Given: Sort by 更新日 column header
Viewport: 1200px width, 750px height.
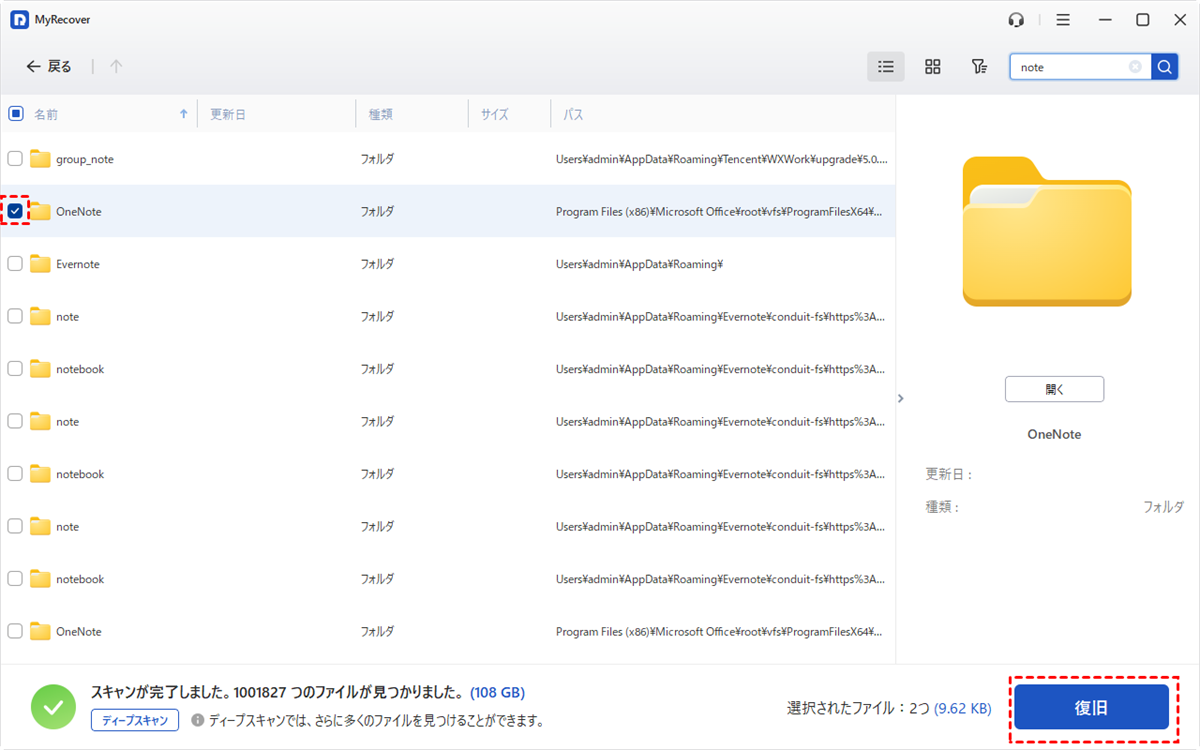Looking at the screenshot, I should coord(228,115).
